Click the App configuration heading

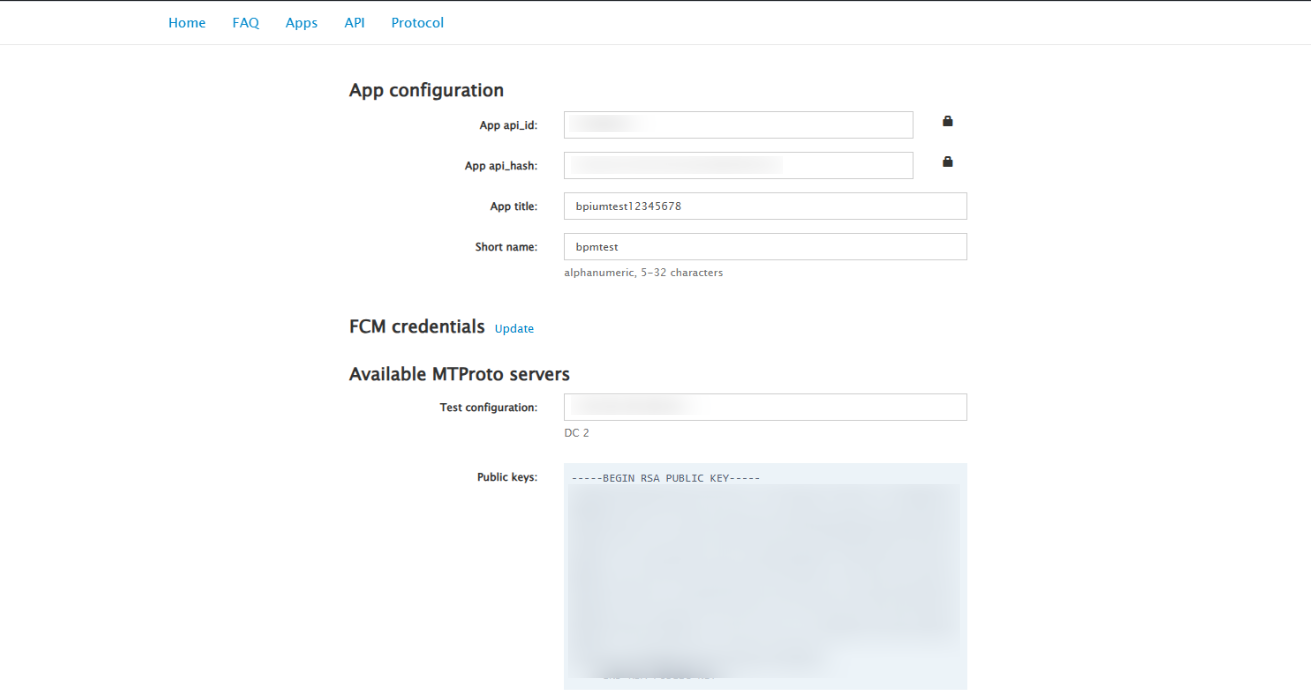point(426,90)
